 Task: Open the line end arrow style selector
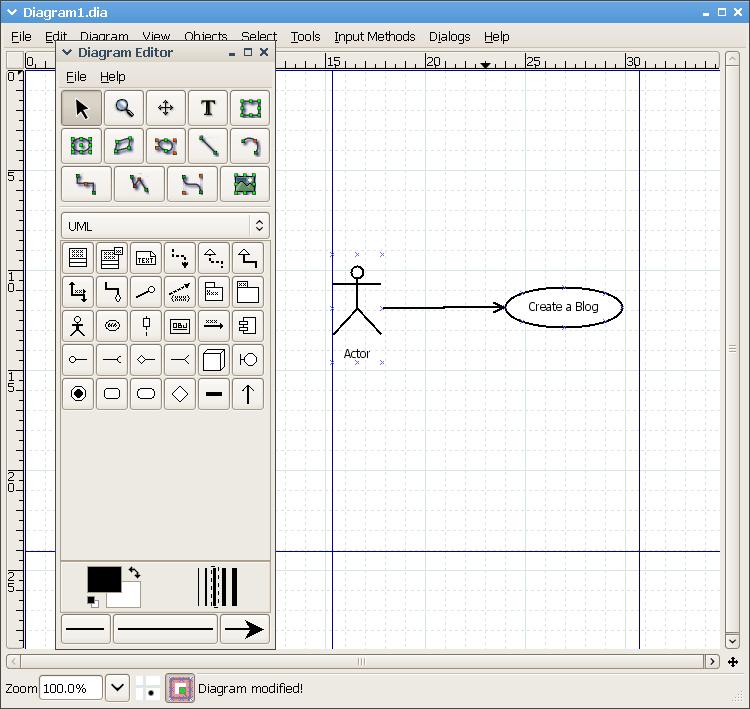point(244,629)
